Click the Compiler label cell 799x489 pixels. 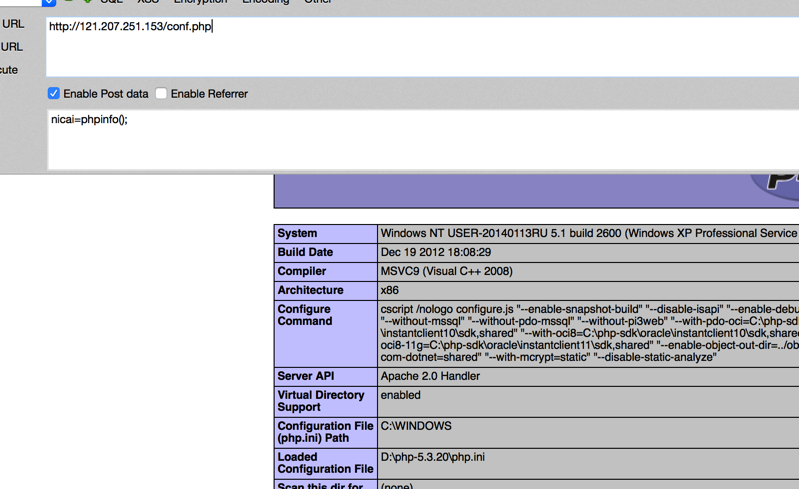click(x=326, y=271)
